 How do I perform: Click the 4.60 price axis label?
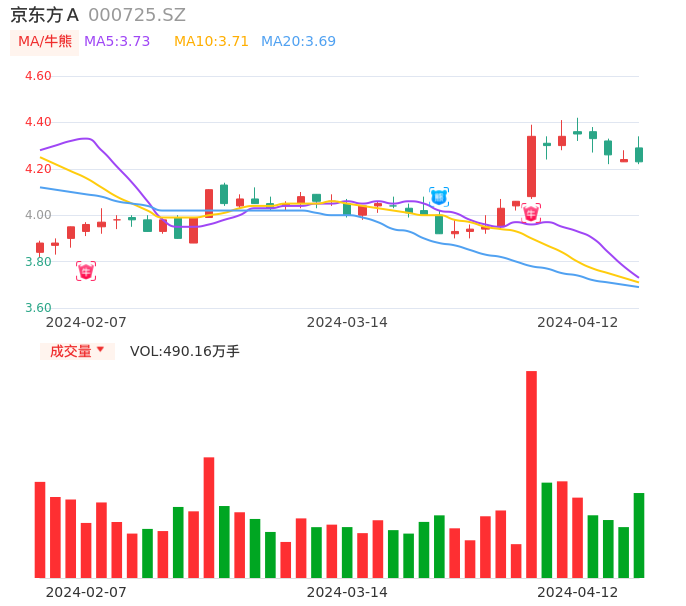coord(38,76)
